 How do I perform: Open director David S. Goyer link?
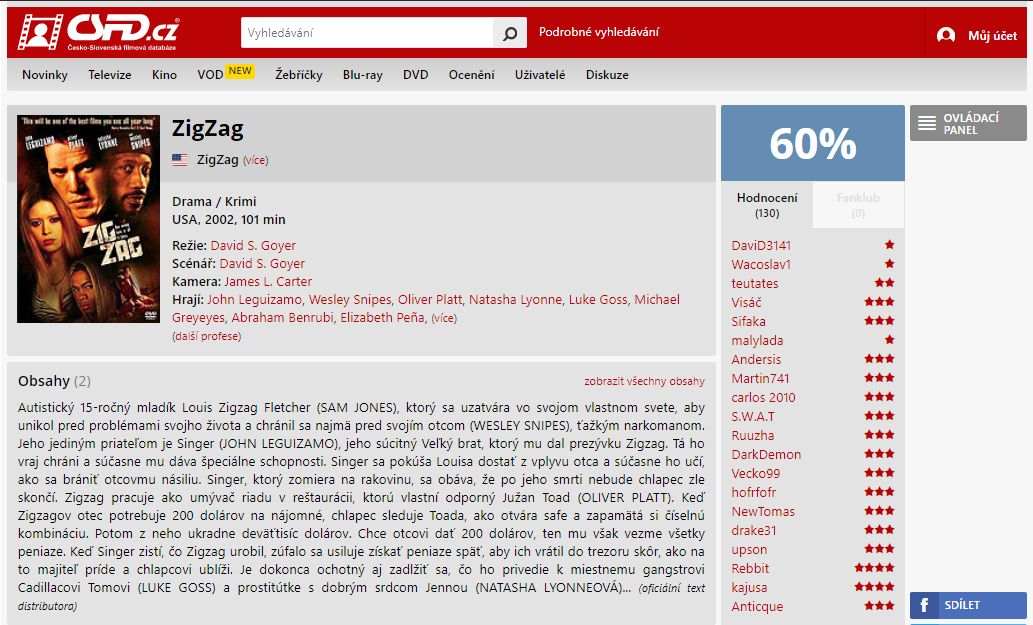point(253,245)
